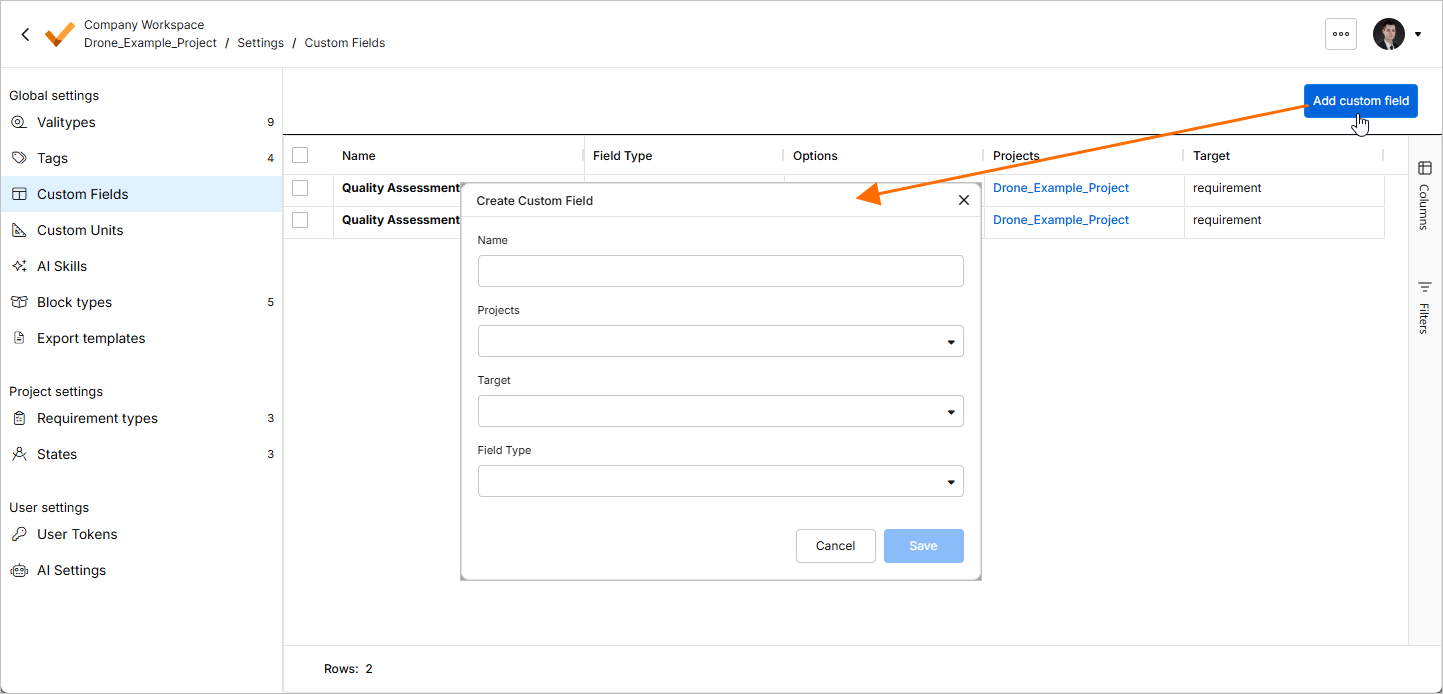
Task: Open Export templates in sidebar
Action: (x=91, y=338)
